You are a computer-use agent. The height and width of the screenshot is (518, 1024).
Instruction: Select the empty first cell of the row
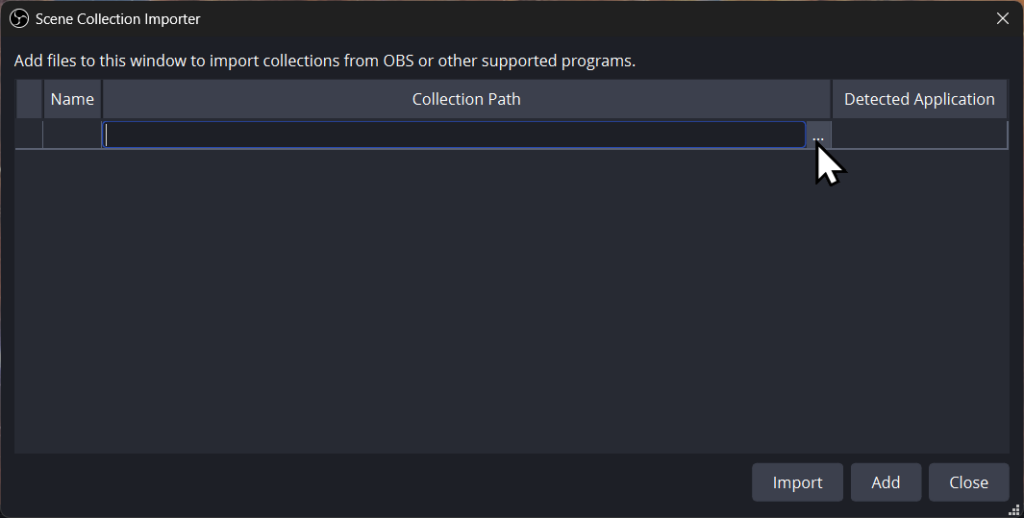click(29, 135)
